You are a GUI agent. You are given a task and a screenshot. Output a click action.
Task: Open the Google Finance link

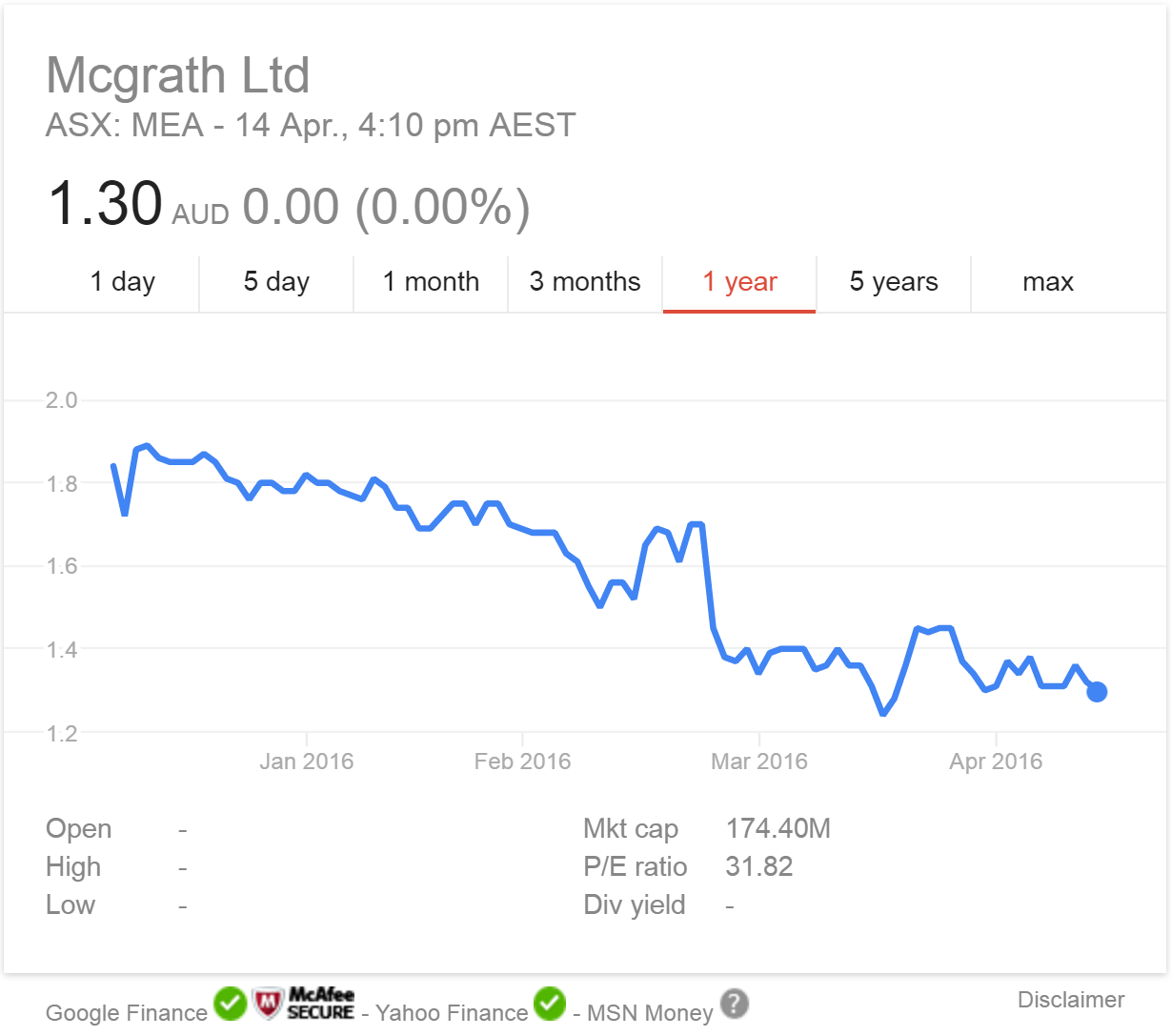(x=127, y=1013)
